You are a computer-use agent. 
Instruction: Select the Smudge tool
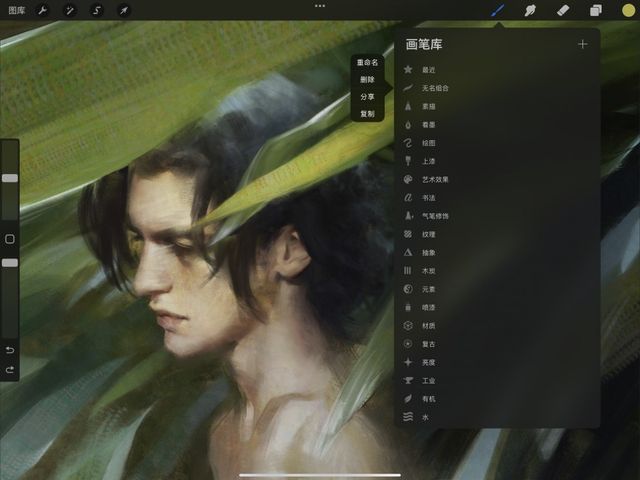coord(530,10)
